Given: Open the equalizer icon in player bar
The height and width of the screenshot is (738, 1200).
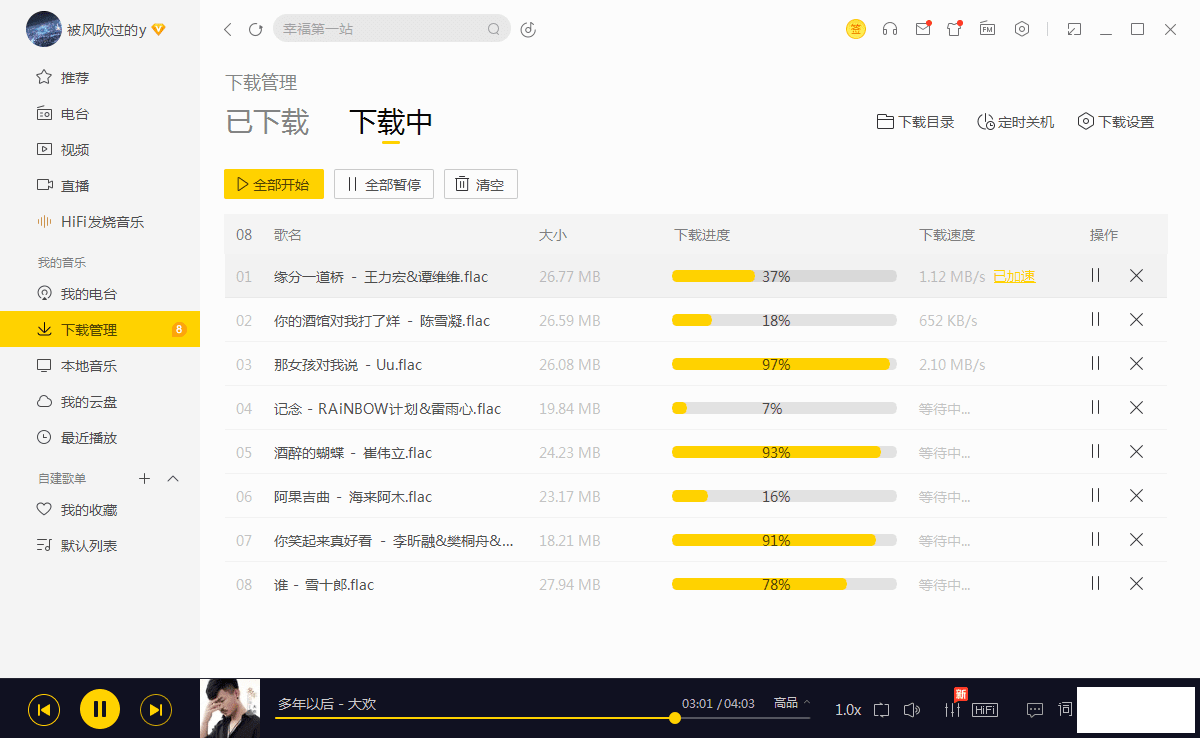Looking at the screenshot, I should [x=952, y=709].
